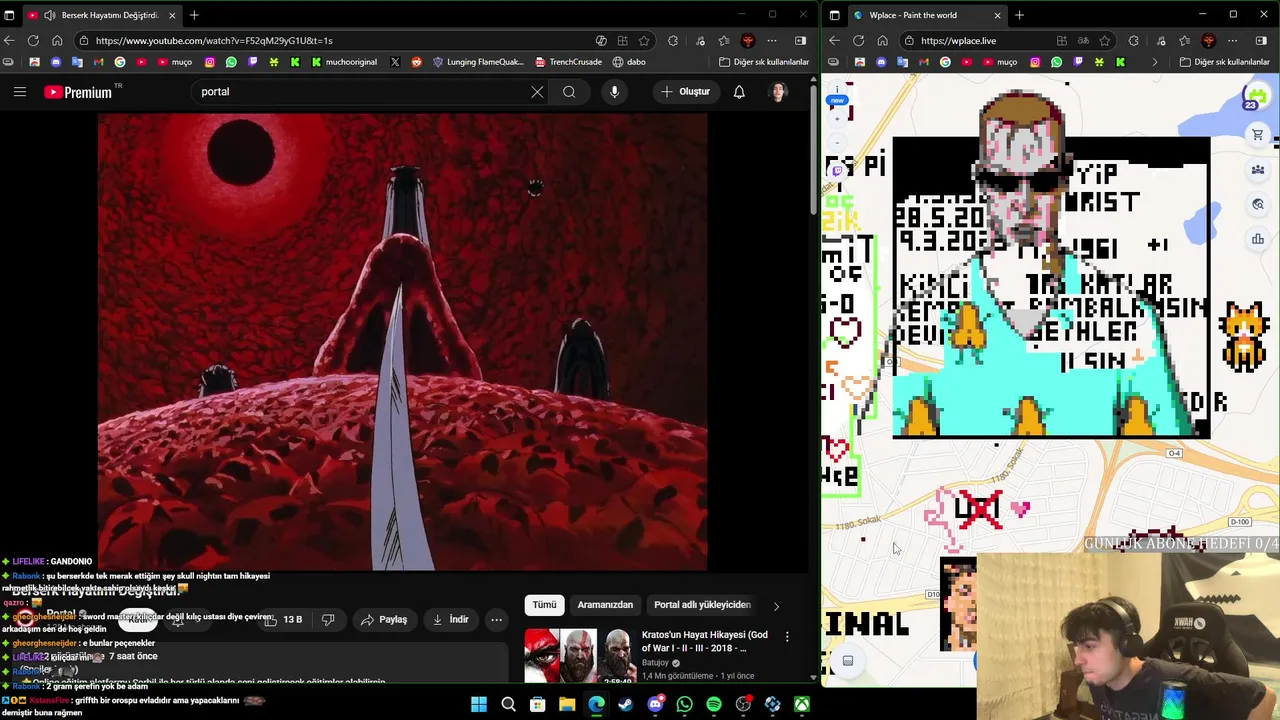This screenshot has height=720, width=1280.
Task: Click Kratos'un Hayat Hikayesi video title
Action: pos(705,641)
